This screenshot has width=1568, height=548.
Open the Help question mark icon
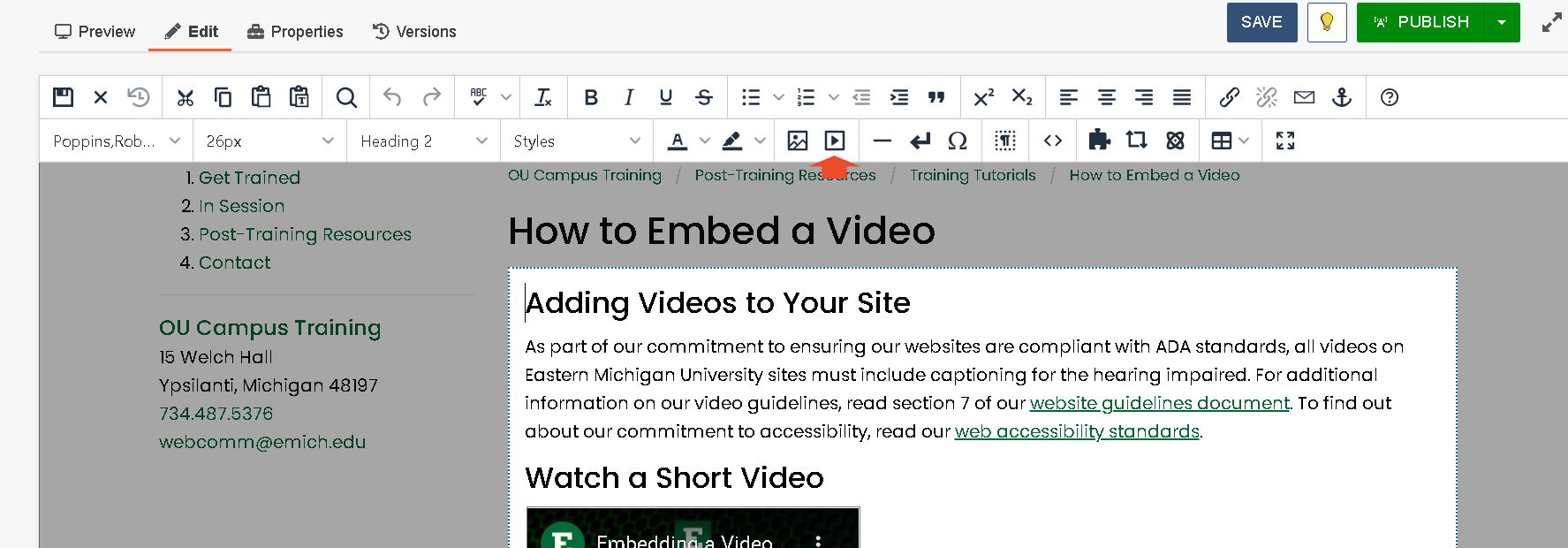coord(1390,97)
